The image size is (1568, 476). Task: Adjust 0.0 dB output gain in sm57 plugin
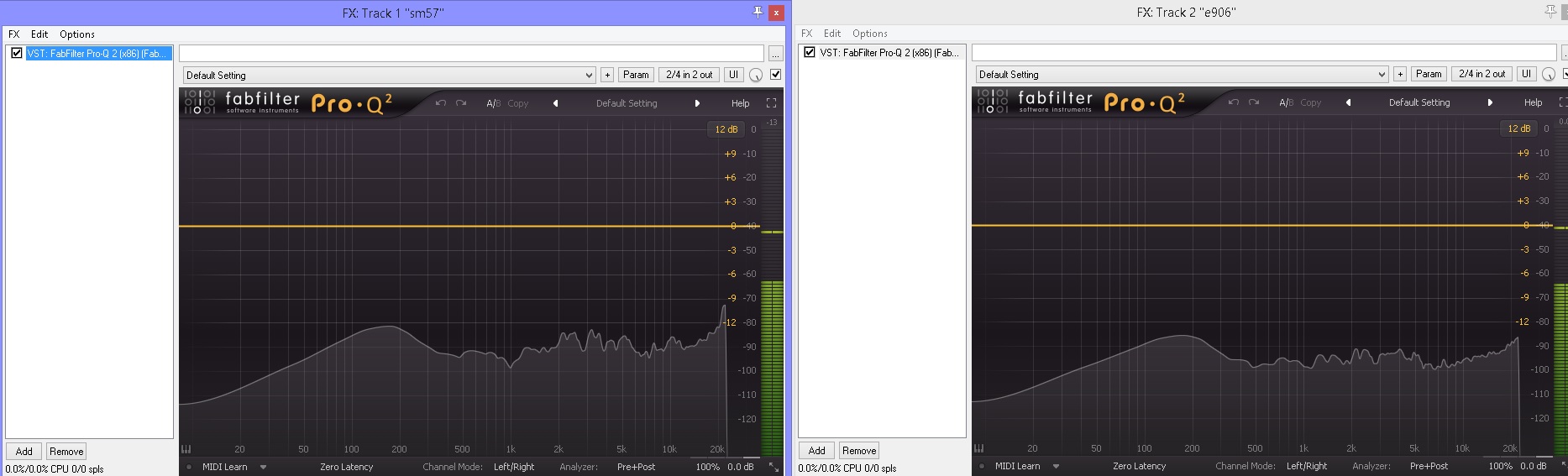[x=741, y=467]
